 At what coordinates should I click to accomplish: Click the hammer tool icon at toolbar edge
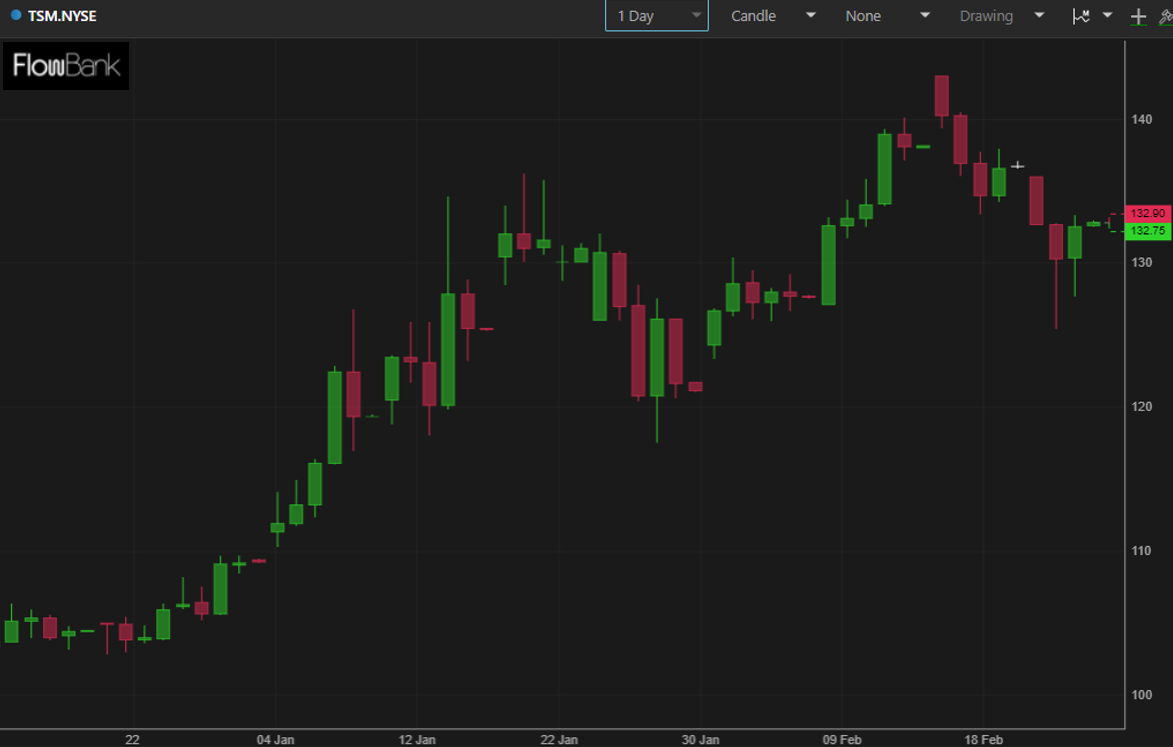[1166, 16]
